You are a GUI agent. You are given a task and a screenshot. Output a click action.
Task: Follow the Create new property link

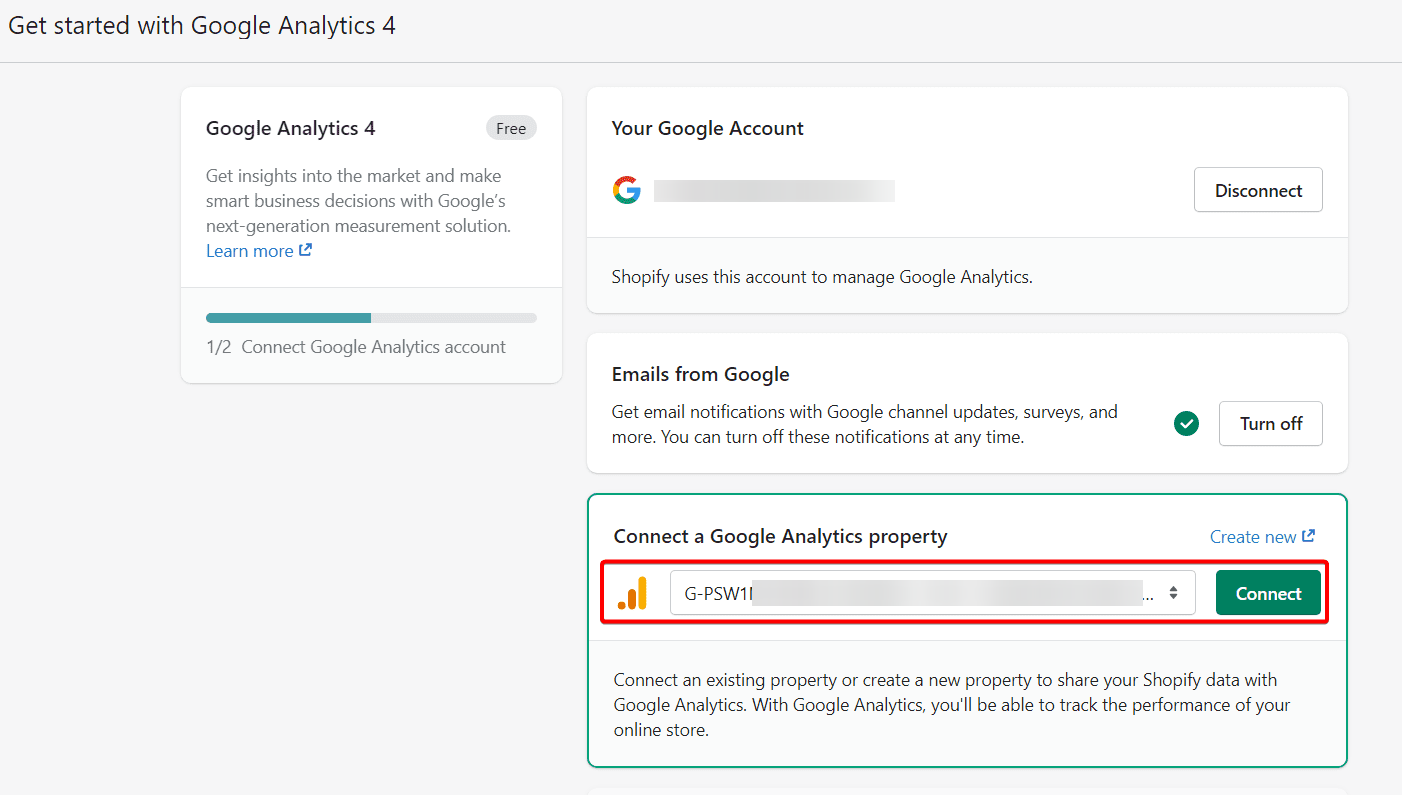[x=1252, y=537]
